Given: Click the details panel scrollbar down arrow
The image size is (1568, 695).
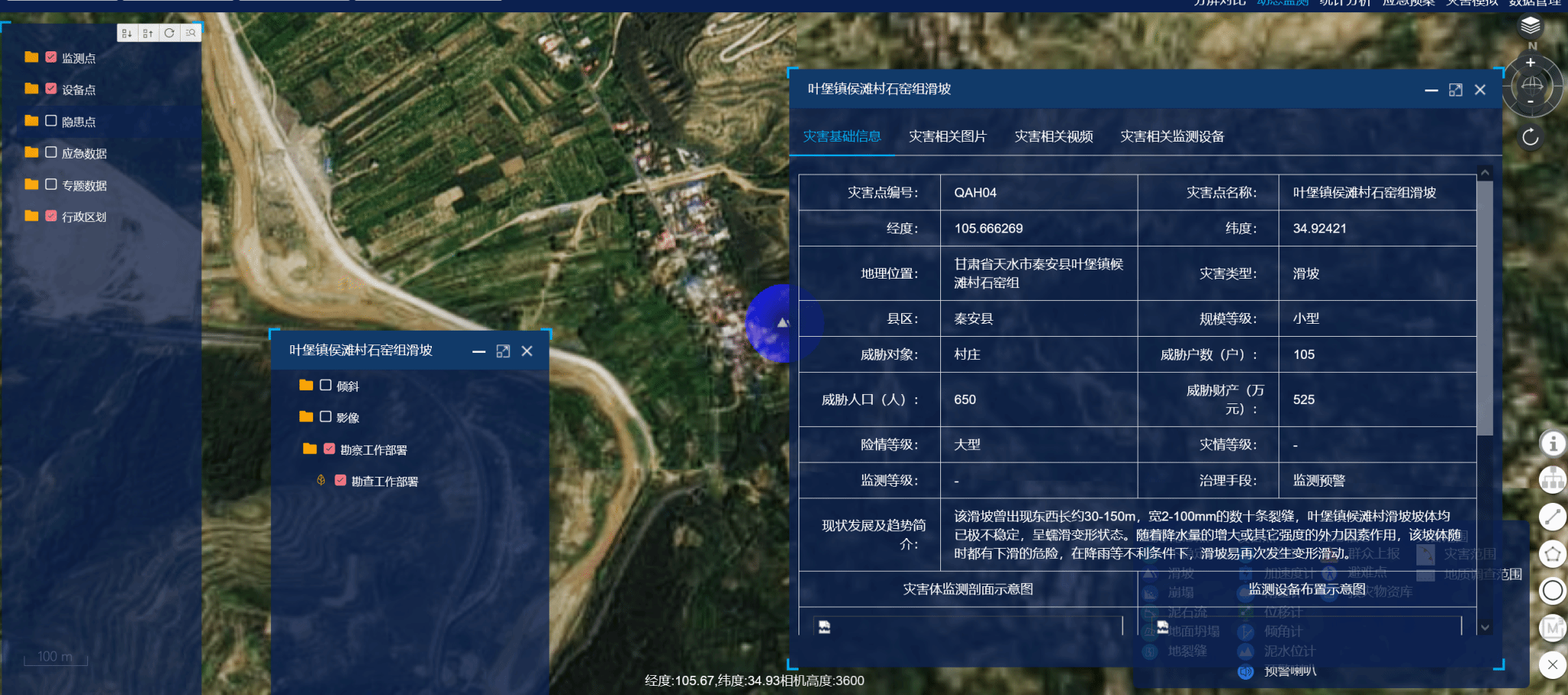Looking at the screenshot, I should pyautogui.click(x=1485, y=628).
